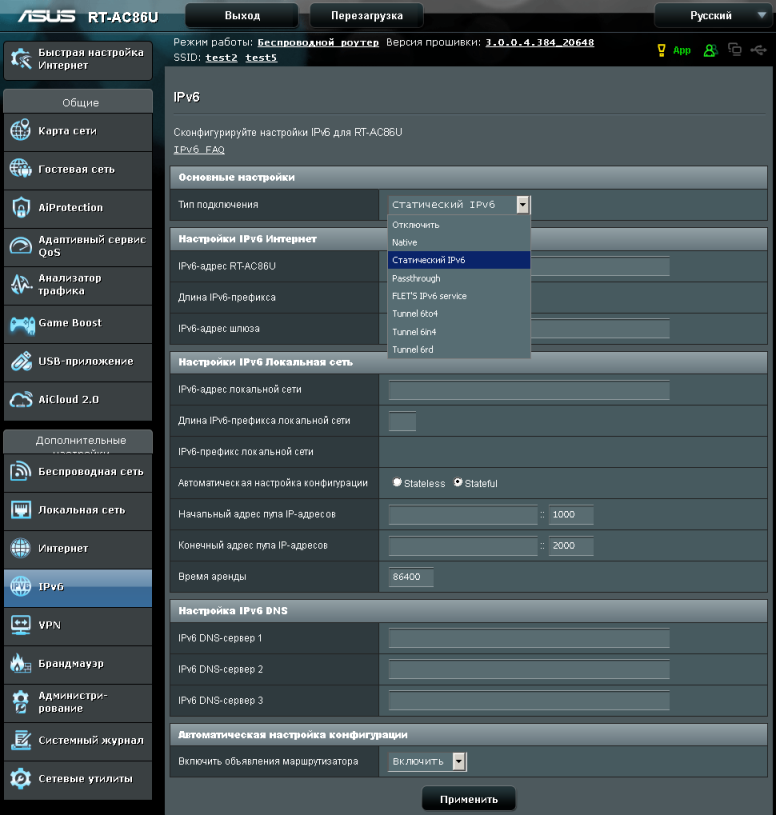
Task: Open Беспроводной роутер mode link
Action: (318, 42)
